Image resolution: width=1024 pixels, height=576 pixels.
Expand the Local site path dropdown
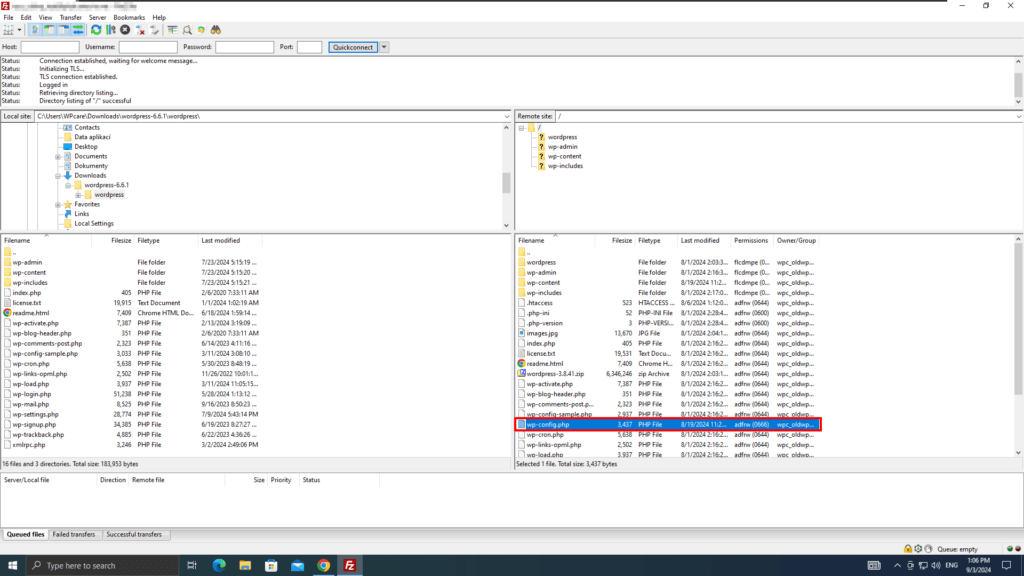(506, 116)
